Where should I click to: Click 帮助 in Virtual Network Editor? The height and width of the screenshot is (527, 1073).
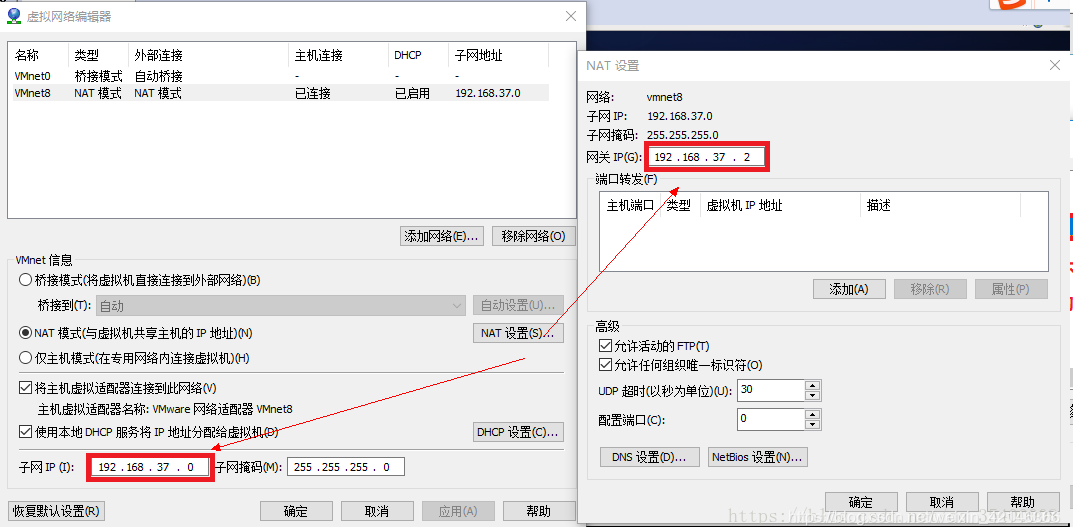pyautogui.click(x=539, y=511)
